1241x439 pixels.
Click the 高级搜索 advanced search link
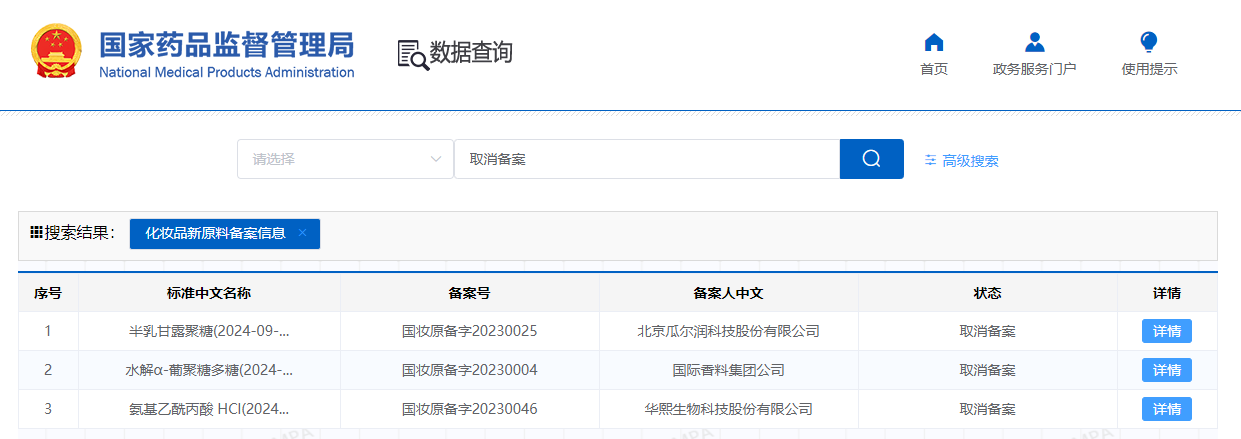tap(969, 160)
